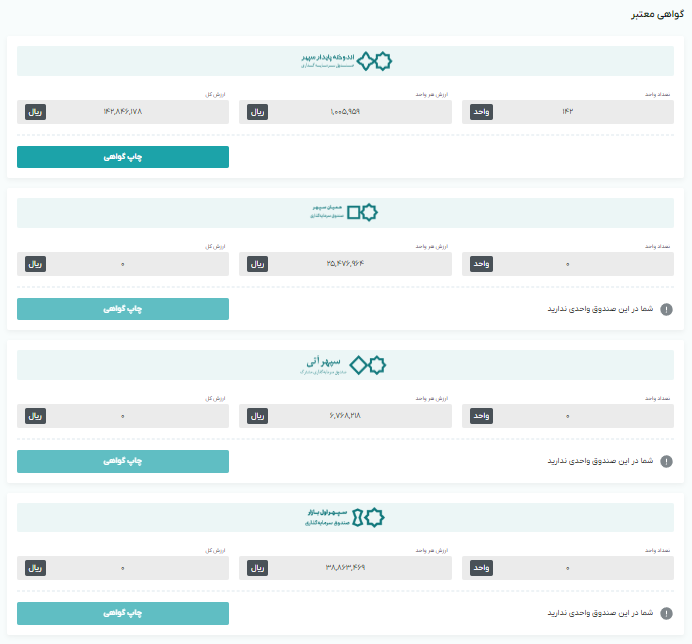Viewport: 692px width, 644px height.
Task: Click warning icon in همیان سپهر card
Action: tap(666, 309)
